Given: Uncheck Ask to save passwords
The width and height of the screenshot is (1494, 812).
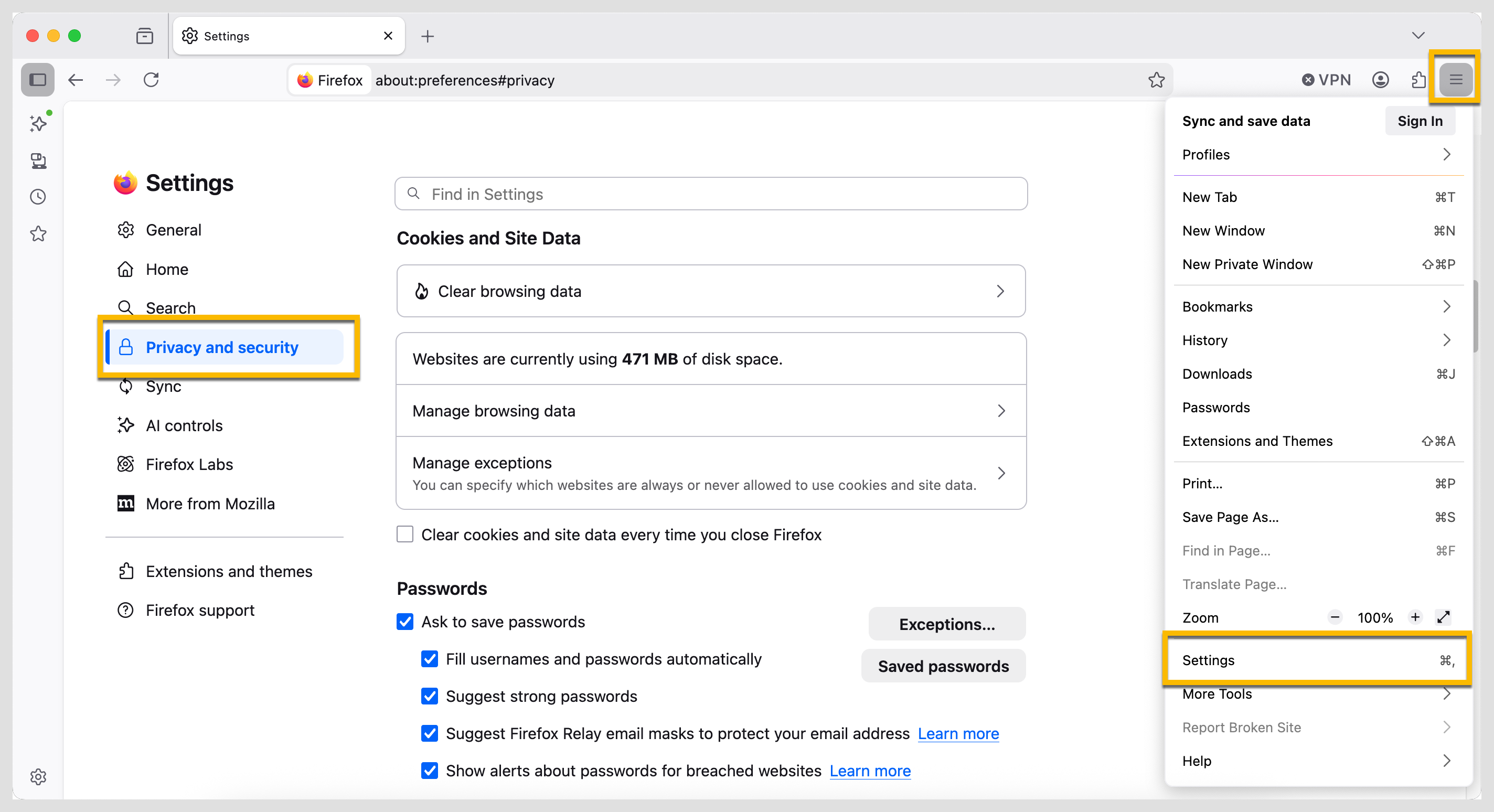Looking at the screenshot, I should pos(405,622).
